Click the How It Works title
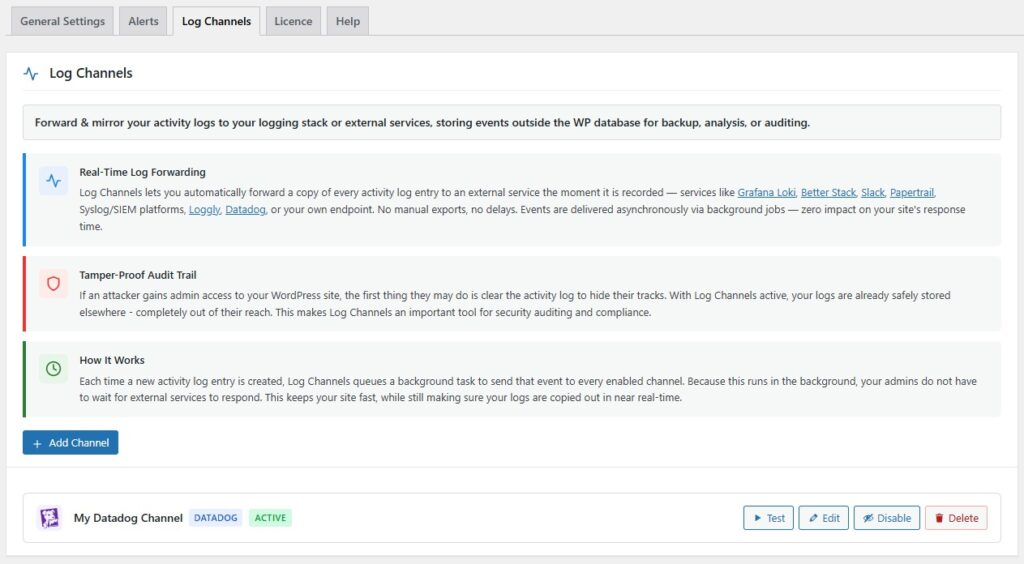Image resolution: width=1024 pixels, height=564 pixels. 112,360
